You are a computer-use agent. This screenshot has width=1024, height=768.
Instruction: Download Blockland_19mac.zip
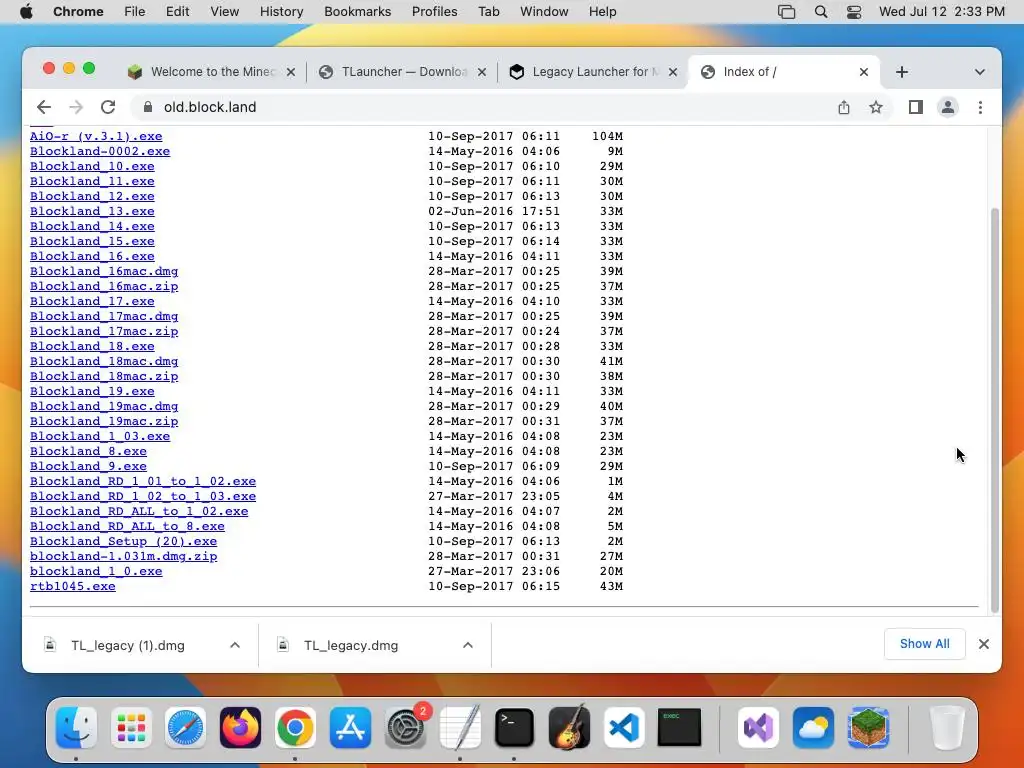pos(104,421)
